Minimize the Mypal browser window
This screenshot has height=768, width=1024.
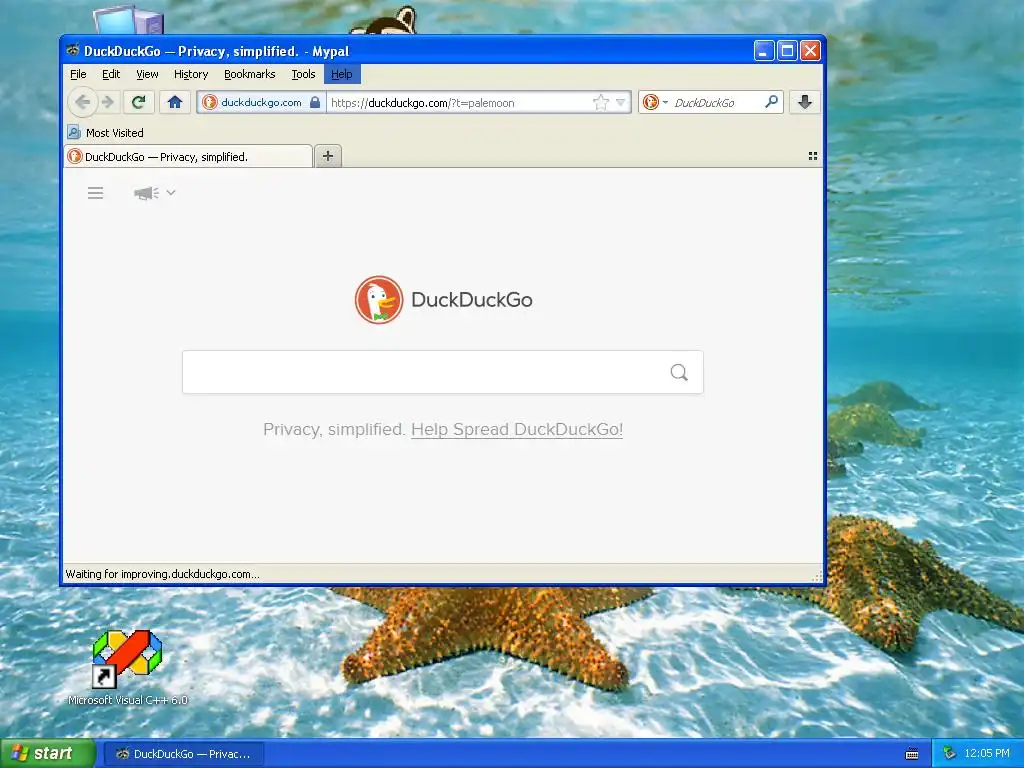(764, 50)
